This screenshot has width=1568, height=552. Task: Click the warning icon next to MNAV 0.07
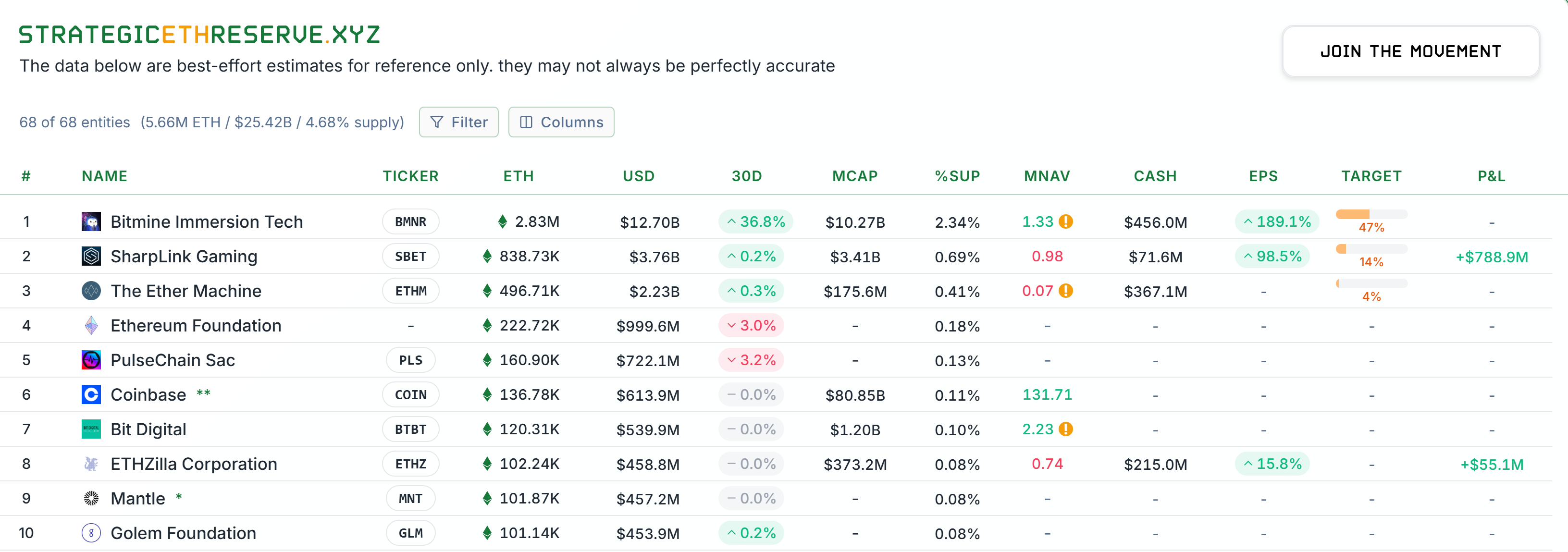1065,291
